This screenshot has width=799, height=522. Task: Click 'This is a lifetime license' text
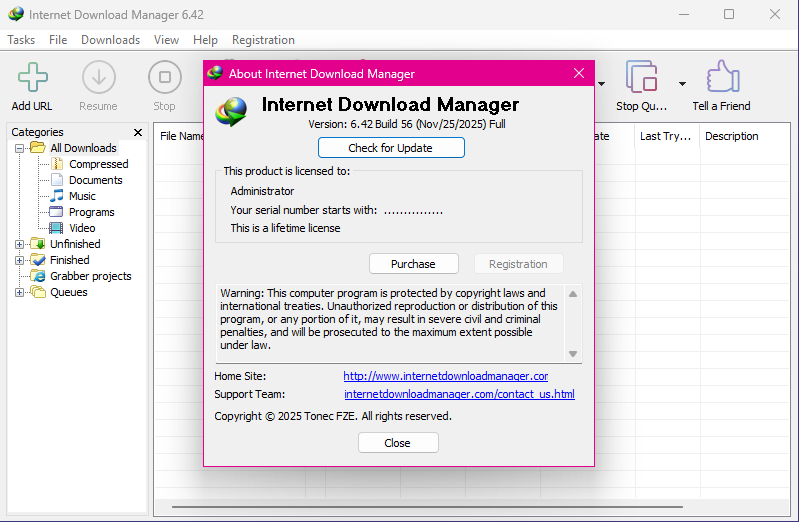click(x=285, y=228)
